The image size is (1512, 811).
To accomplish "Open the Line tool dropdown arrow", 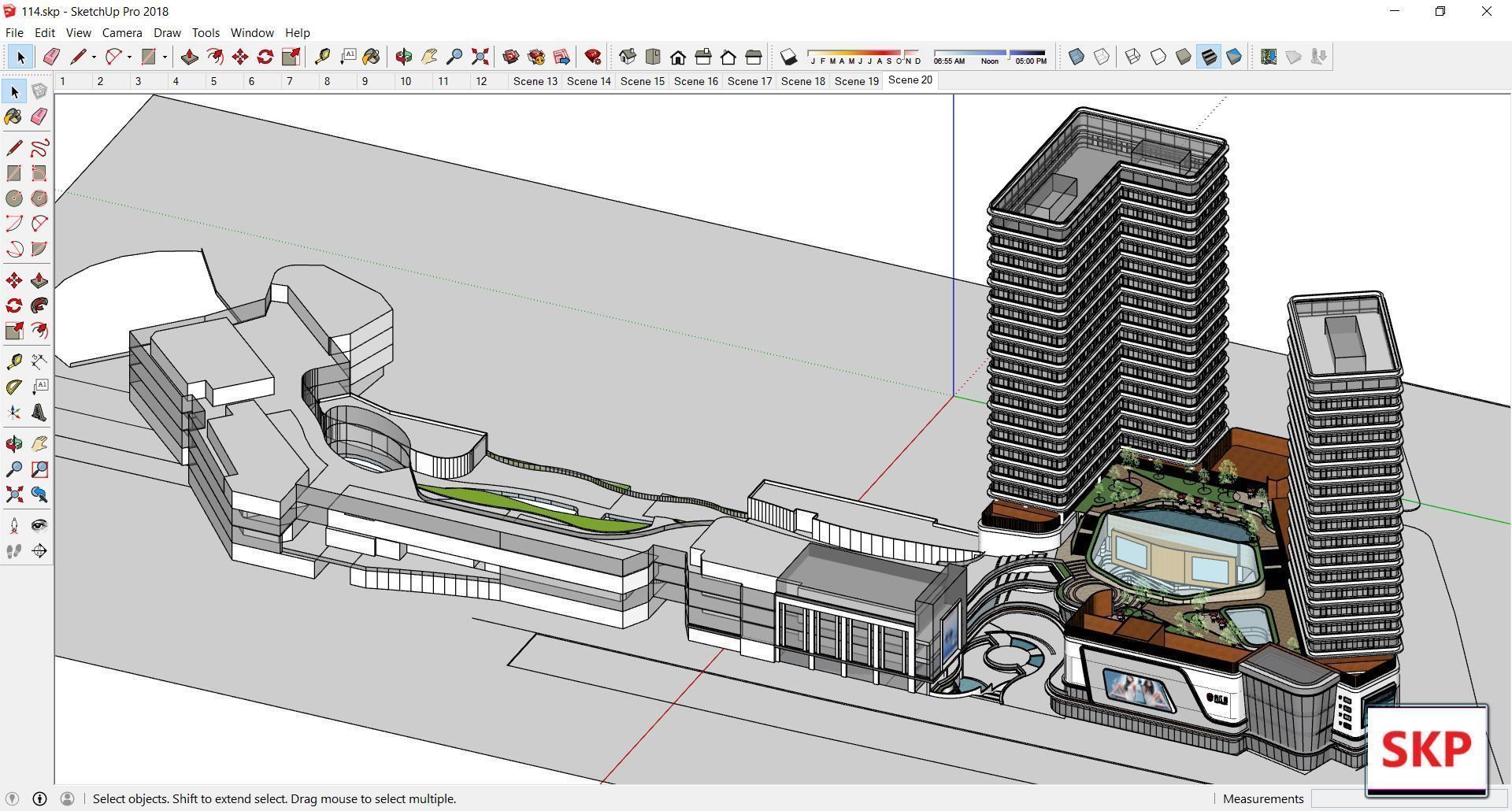I will tap(94, 57).
